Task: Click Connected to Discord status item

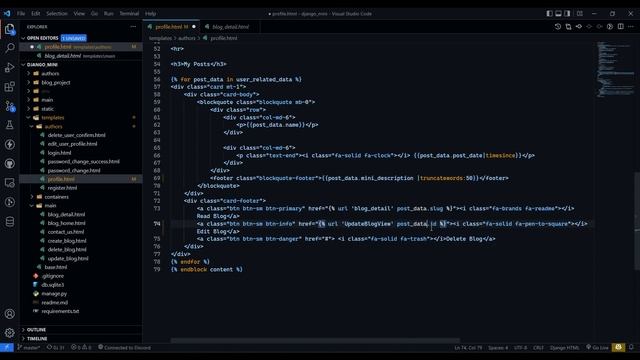Action: [124, 347]
